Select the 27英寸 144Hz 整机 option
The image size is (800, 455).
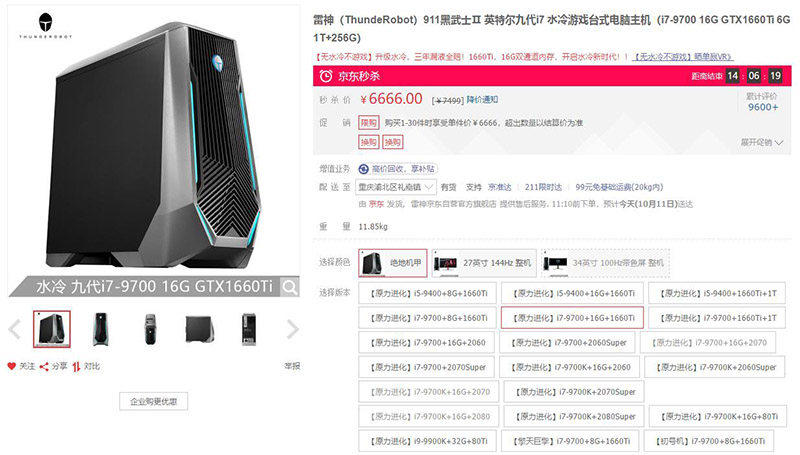tap(484, 263)
